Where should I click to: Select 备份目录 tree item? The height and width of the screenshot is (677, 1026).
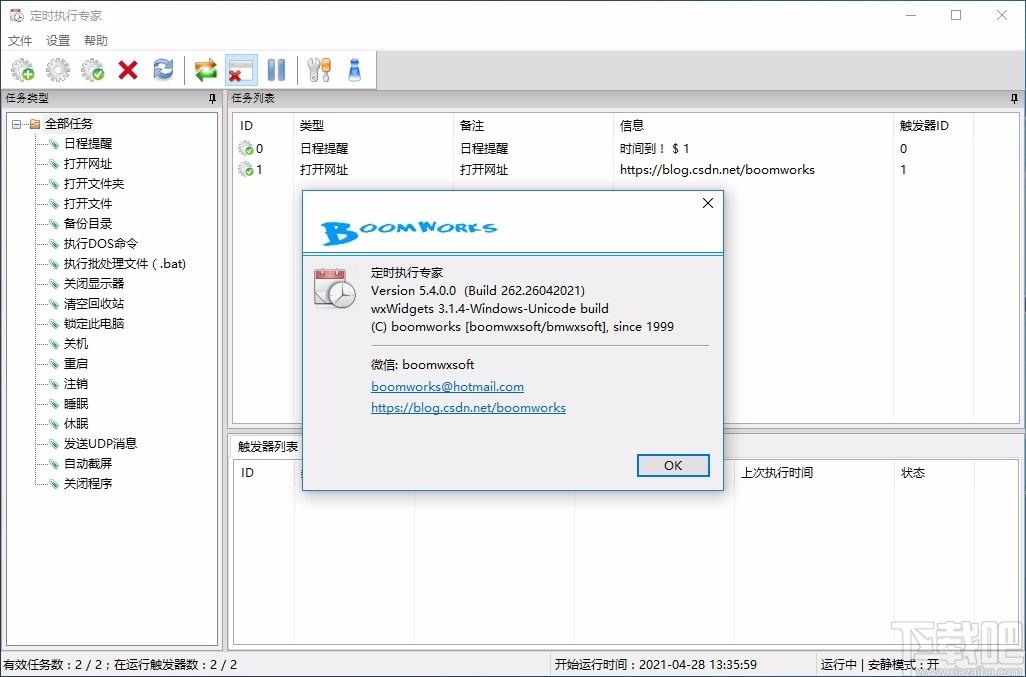(x=88, y=224)
